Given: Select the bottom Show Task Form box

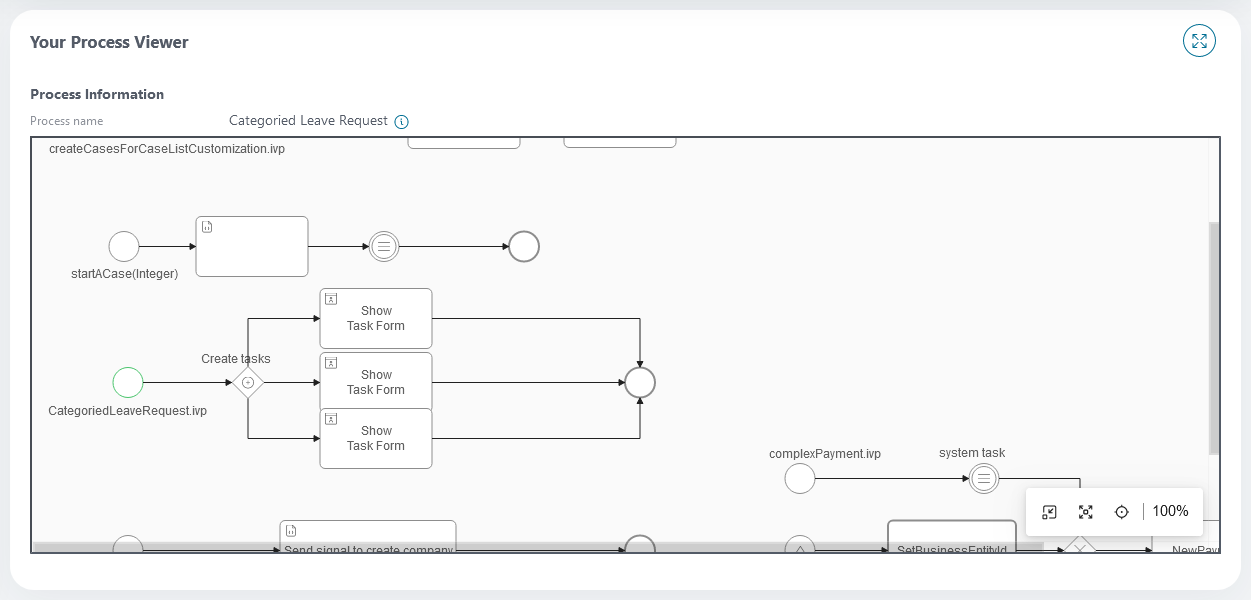Looking at the screenshot, I should 376,438.
